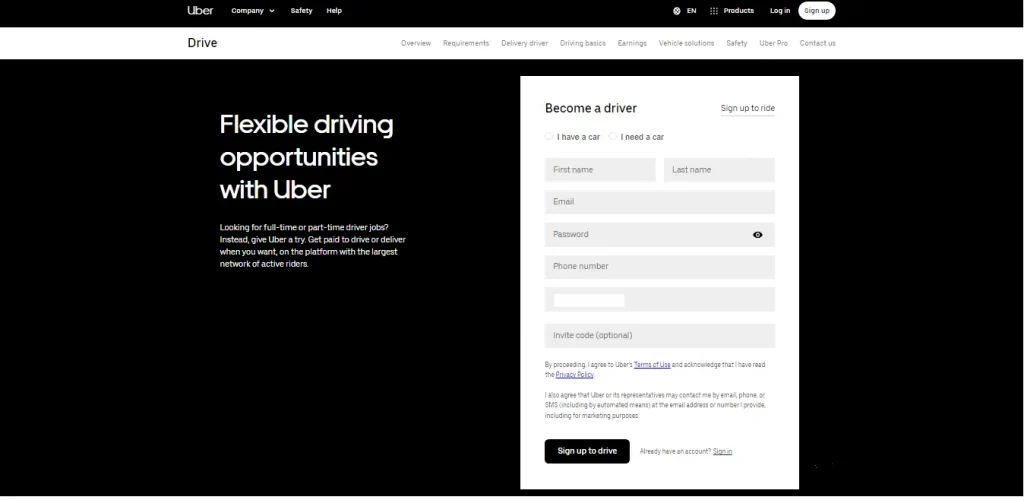Open the Terms of Use link
The image size is (1024, 500).
click(652, 365)
